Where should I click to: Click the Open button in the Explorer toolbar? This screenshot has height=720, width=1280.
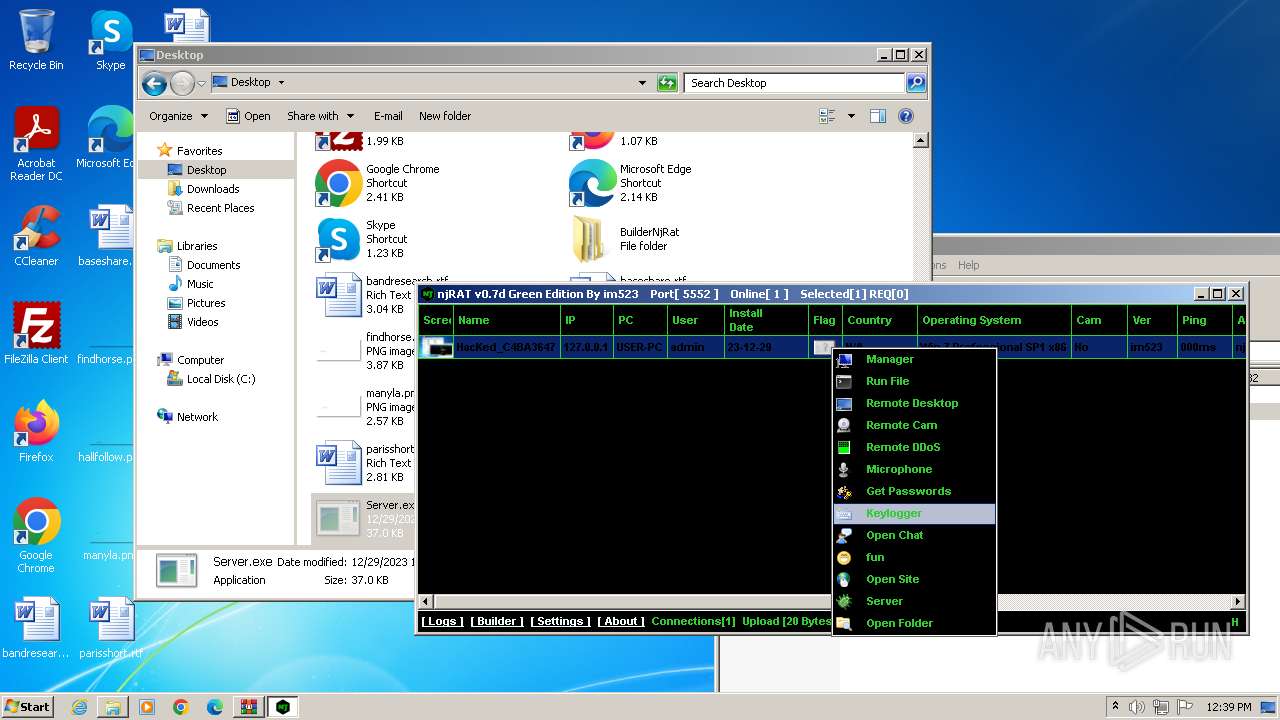point(248,116)
